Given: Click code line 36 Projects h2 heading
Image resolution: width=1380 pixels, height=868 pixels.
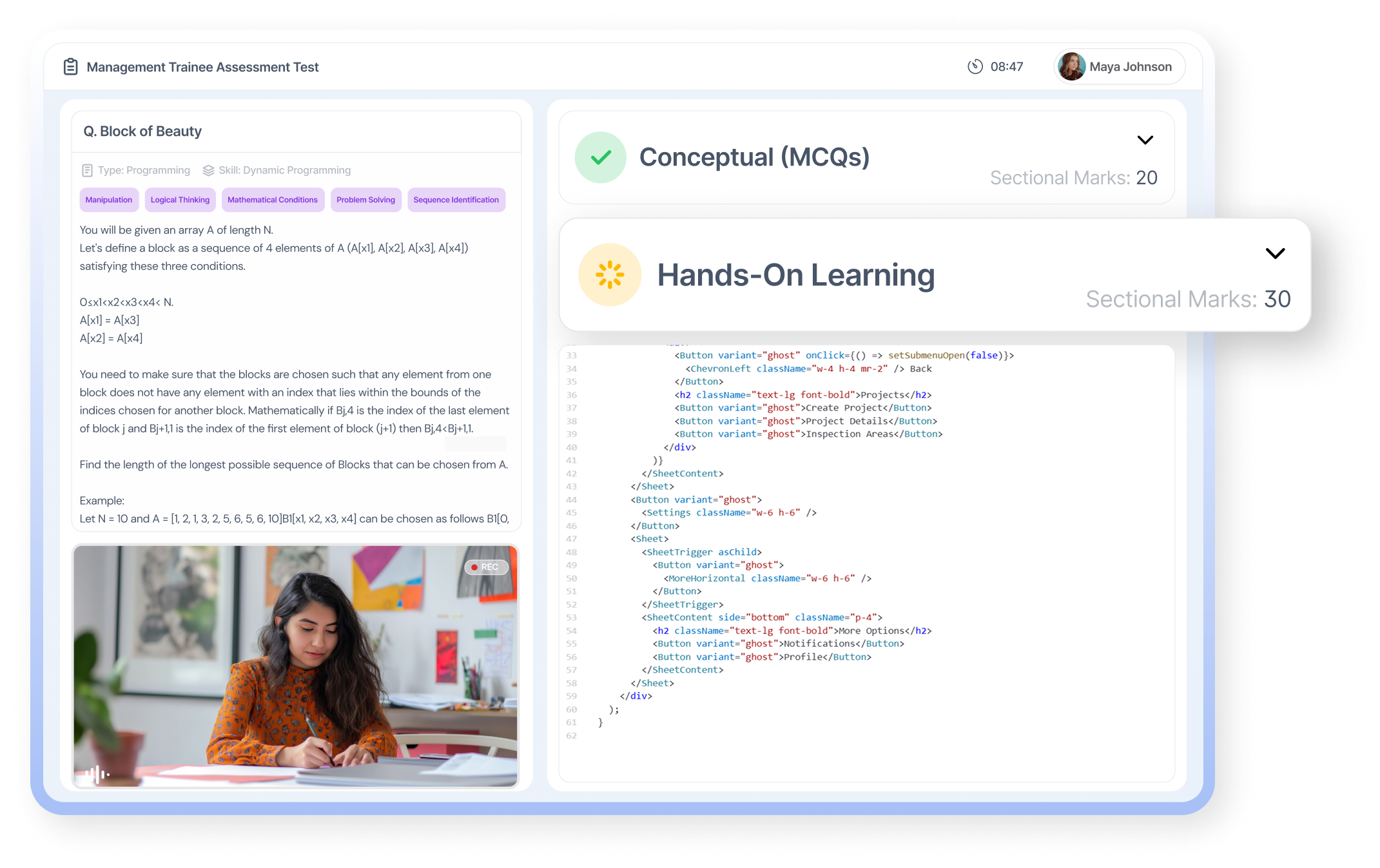Looking at the screenshot, I should pyautogui.click(x=803, y=395).
